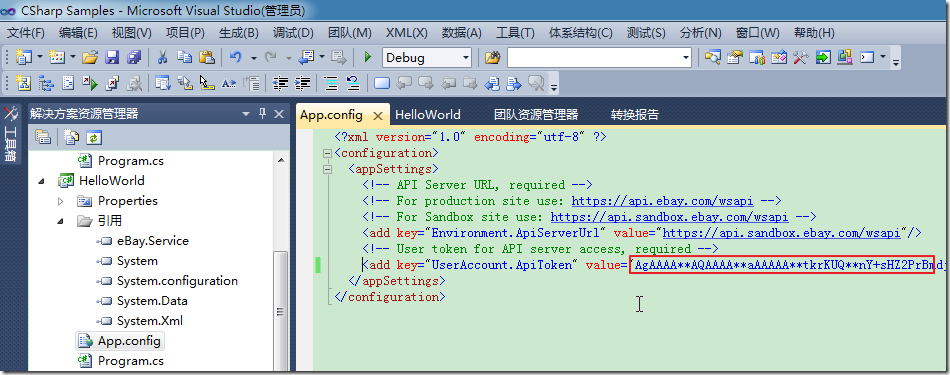
Task: Open the 调试(D) menu
Action: click(x=293, y=33)
